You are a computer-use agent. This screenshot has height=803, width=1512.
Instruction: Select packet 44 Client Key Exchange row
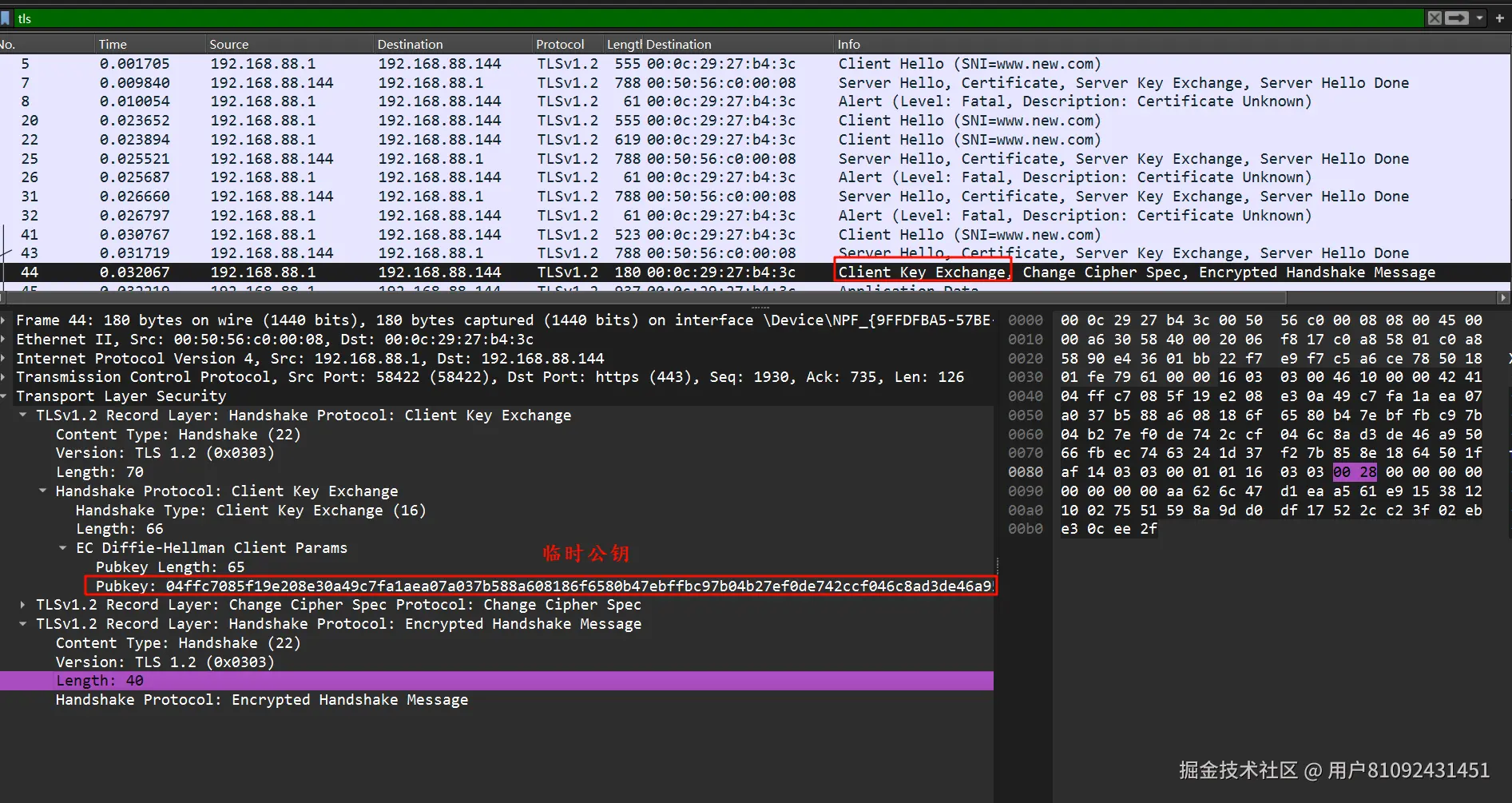[755, 272]
